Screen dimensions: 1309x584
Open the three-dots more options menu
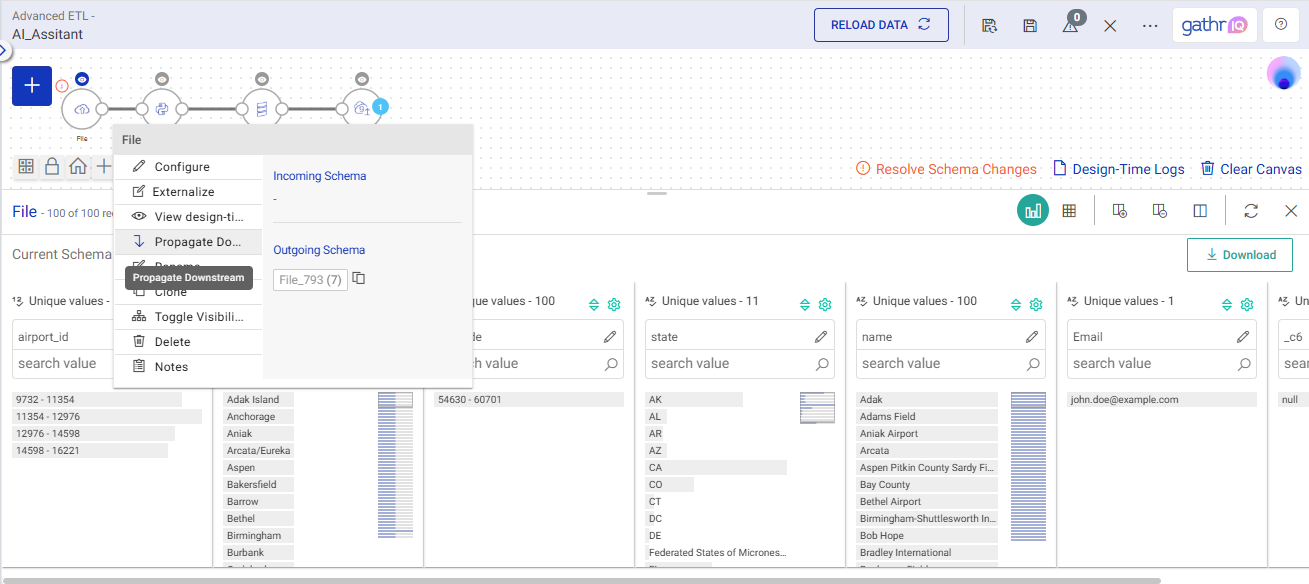click(1150, 26)
